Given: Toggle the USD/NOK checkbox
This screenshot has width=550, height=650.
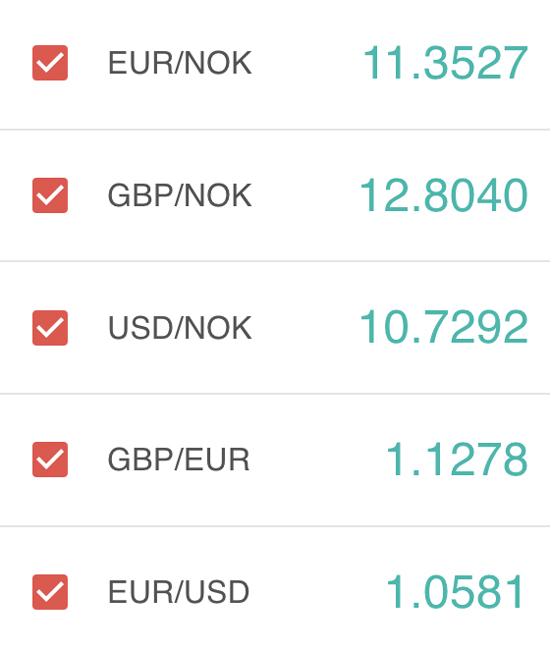Looking at the screenshot, I should click(50, 327).
